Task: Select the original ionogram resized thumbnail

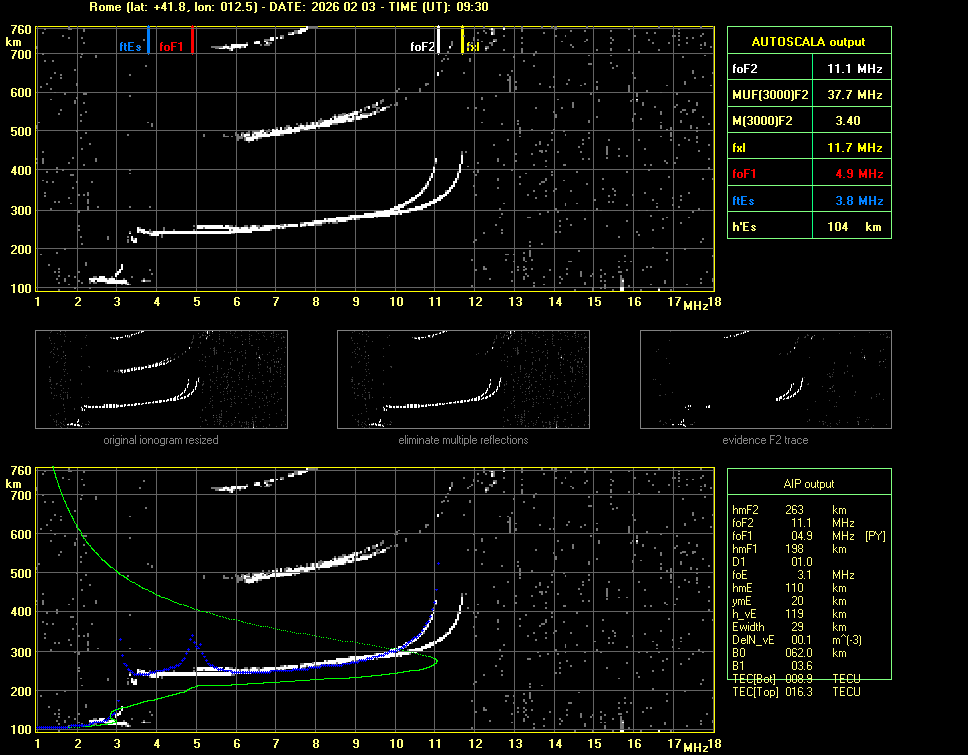Action: click(161, 380)
